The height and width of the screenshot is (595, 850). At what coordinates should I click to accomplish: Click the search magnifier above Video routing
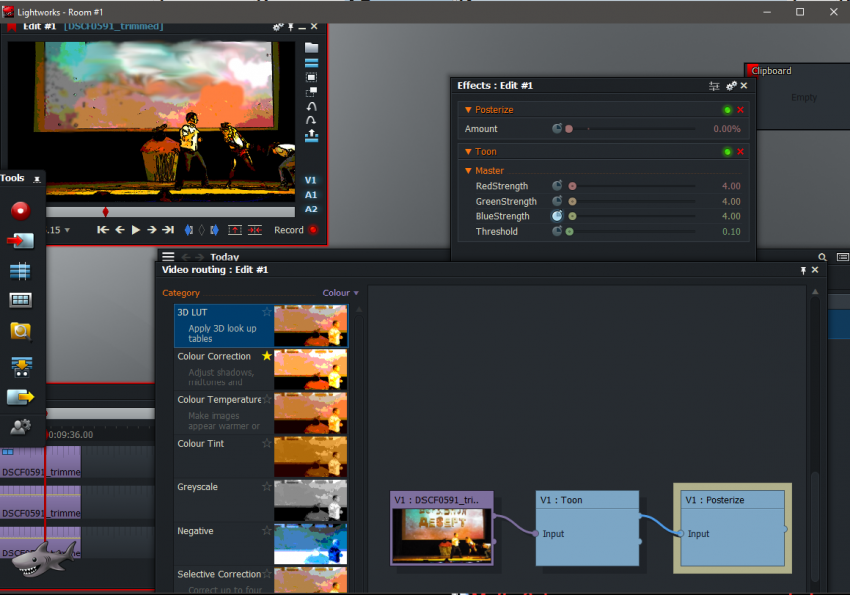click(x=822, y=257)
